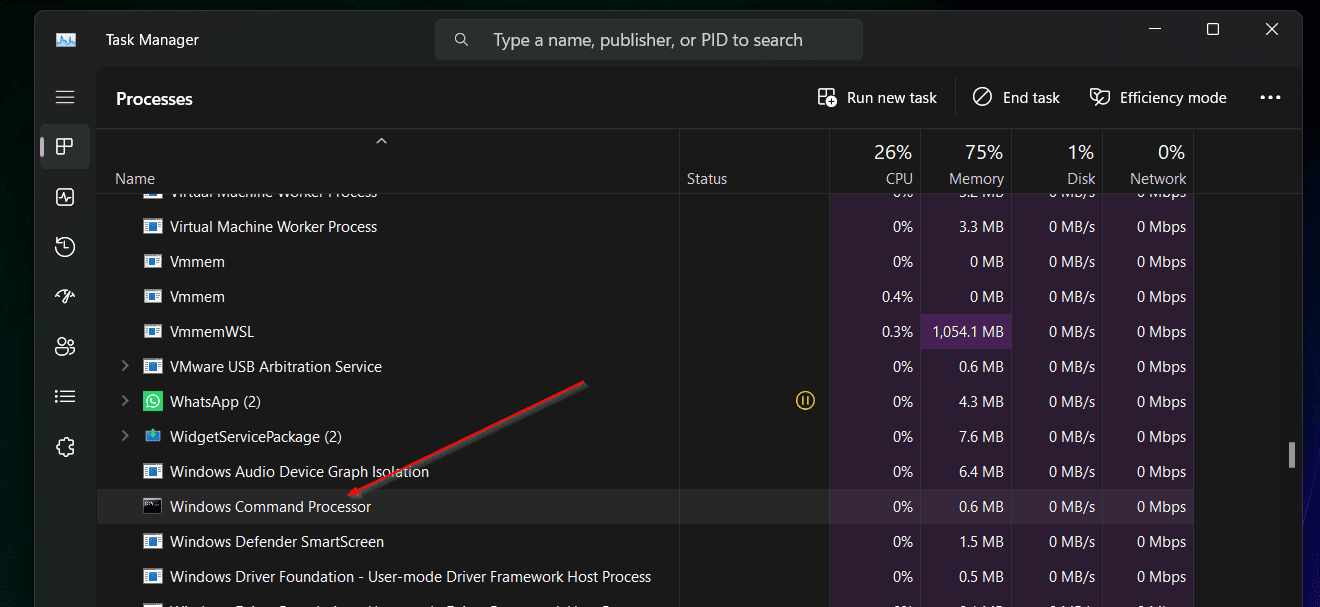The height and width of the screenshot is (607, 1320).
Task: Sort processes by the Status column
Action: click(x=754, y=161)
